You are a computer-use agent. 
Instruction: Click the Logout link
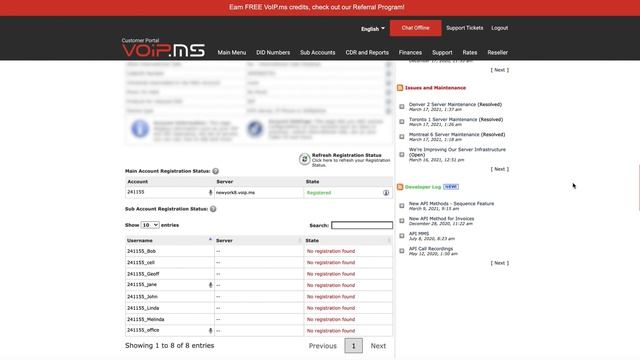coord(500,28)
